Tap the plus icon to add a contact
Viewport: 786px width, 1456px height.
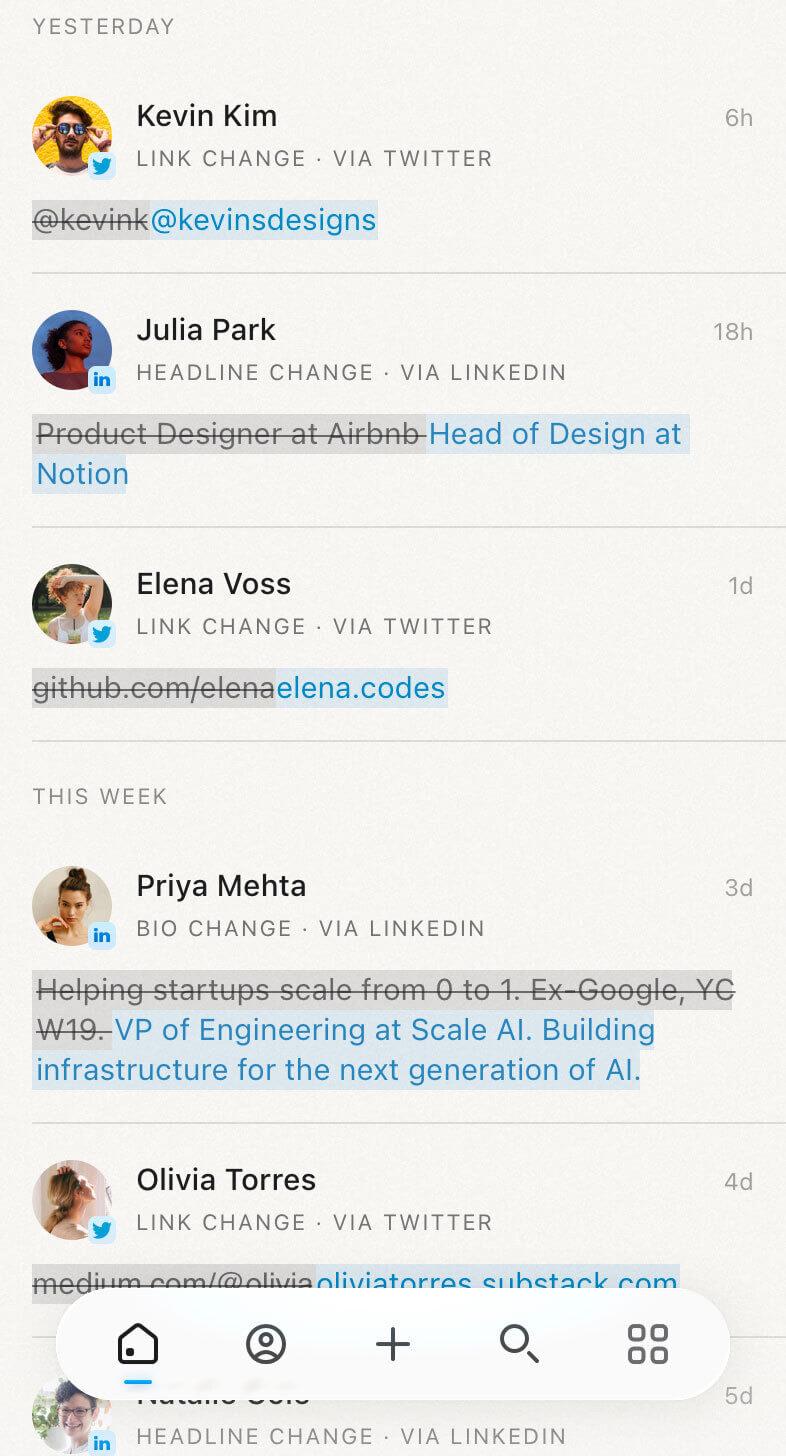point(393,1345)
